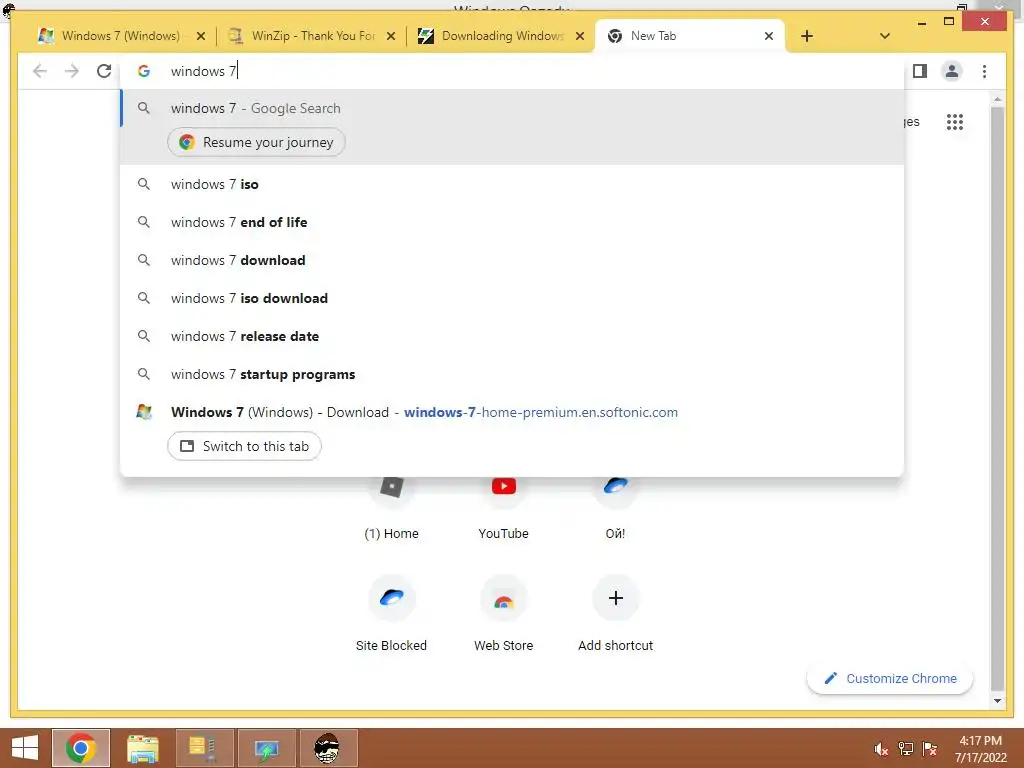Viewport: 1024px width, 768px height.
Task: Toggle the side panel icon
Action: (920, 71)
